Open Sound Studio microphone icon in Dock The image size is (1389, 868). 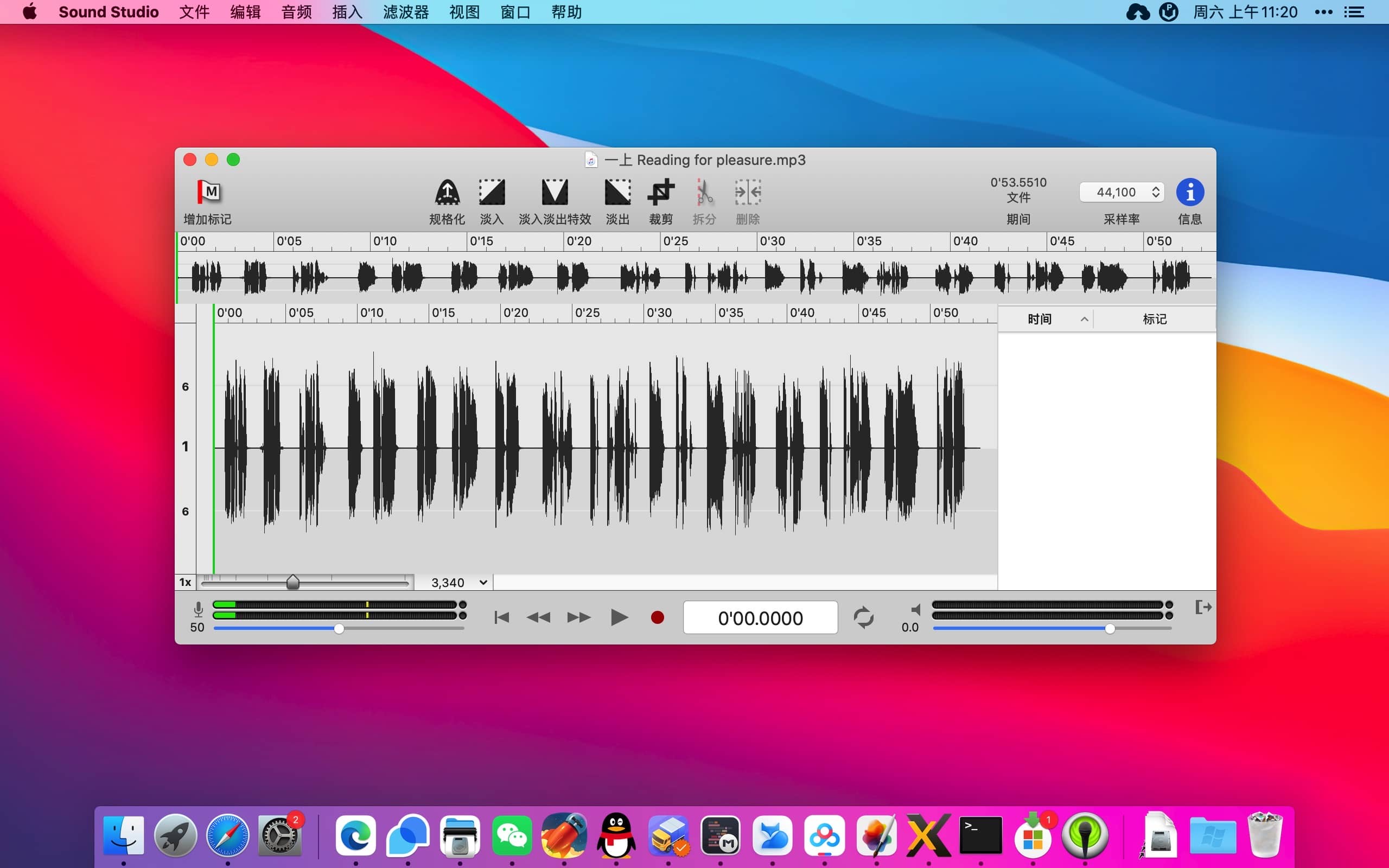pos(1085,835)
